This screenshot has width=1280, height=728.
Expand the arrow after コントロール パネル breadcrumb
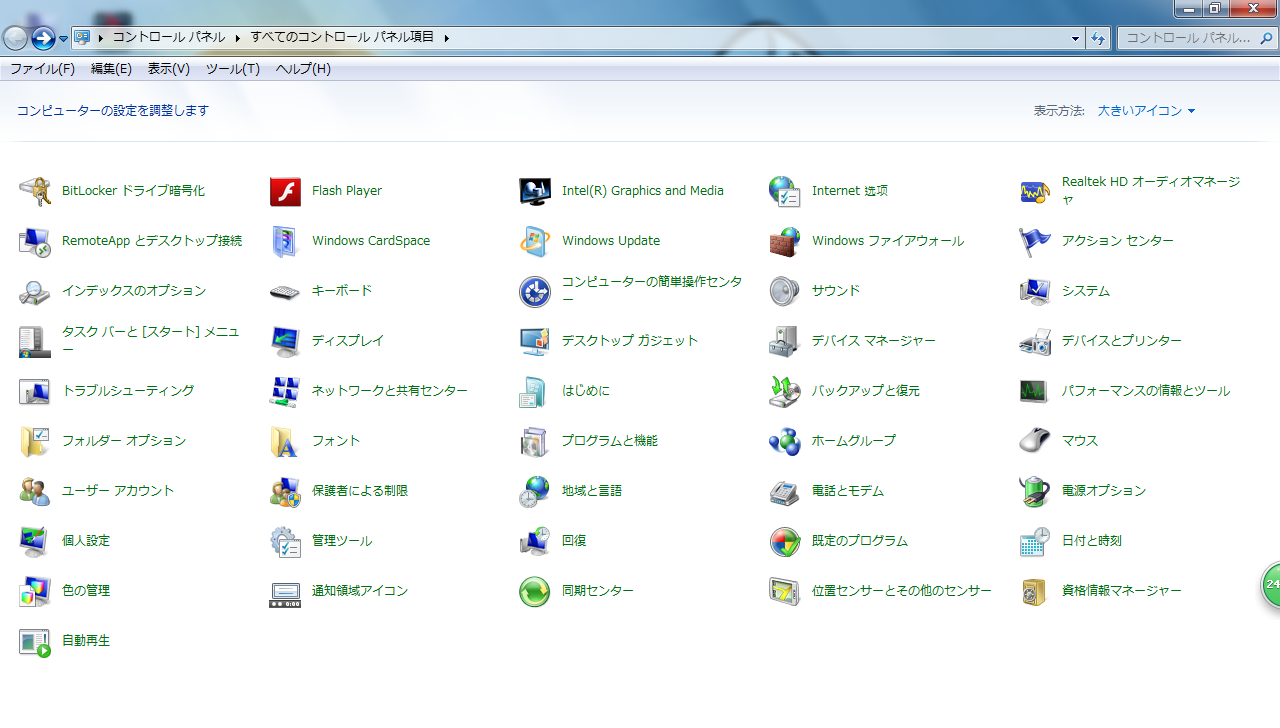click(238, 38)
